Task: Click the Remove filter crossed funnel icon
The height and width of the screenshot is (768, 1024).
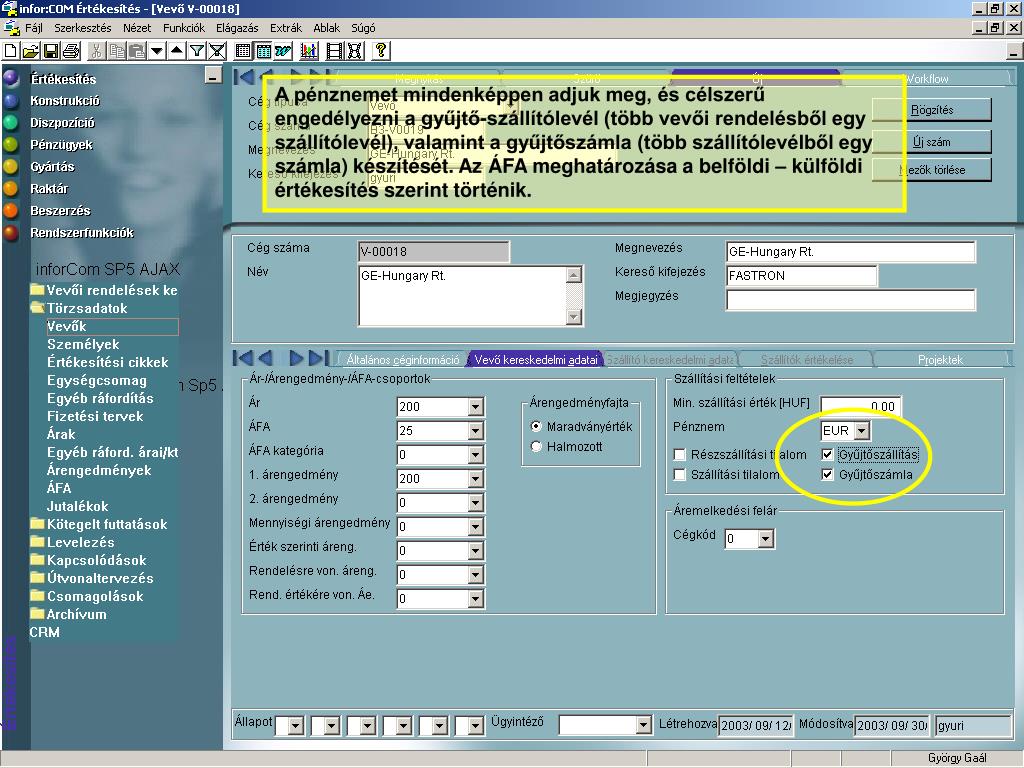Action: click(x=217, y=51)
